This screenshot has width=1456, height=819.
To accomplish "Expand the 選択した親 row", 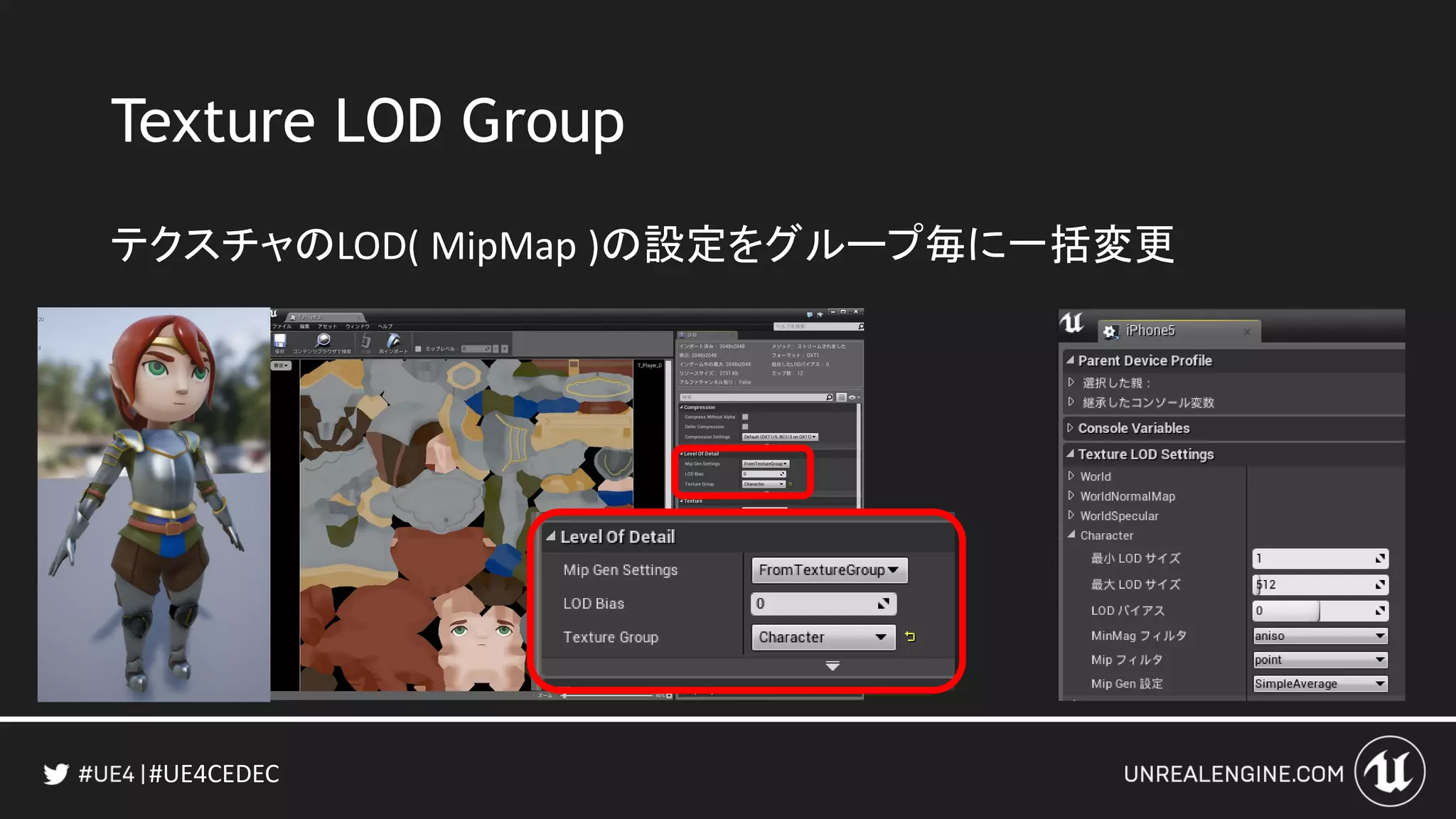I will pyautogui.click(x=1071, y=382).
